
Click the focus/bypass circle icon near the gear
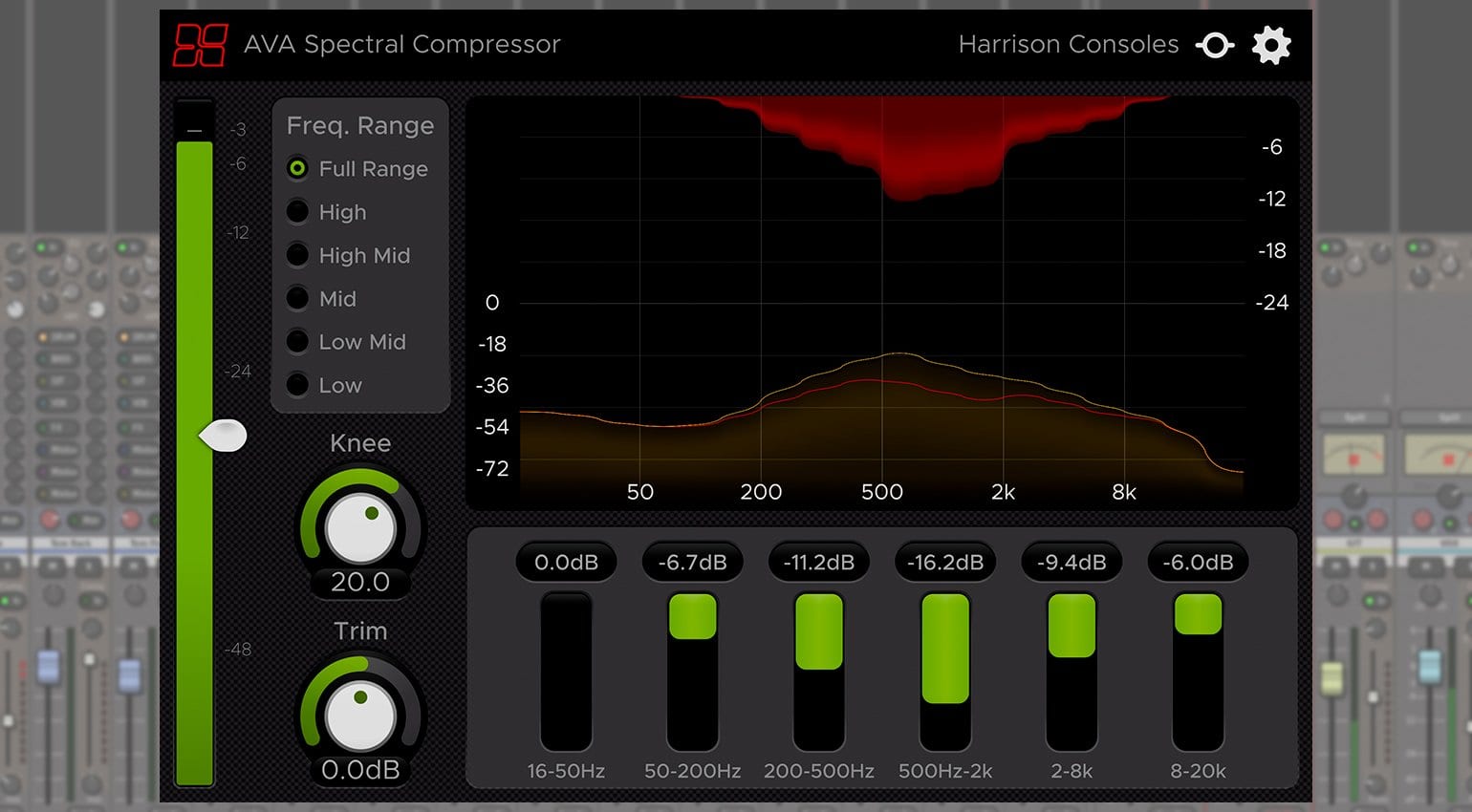click(x=1214, y=44)
